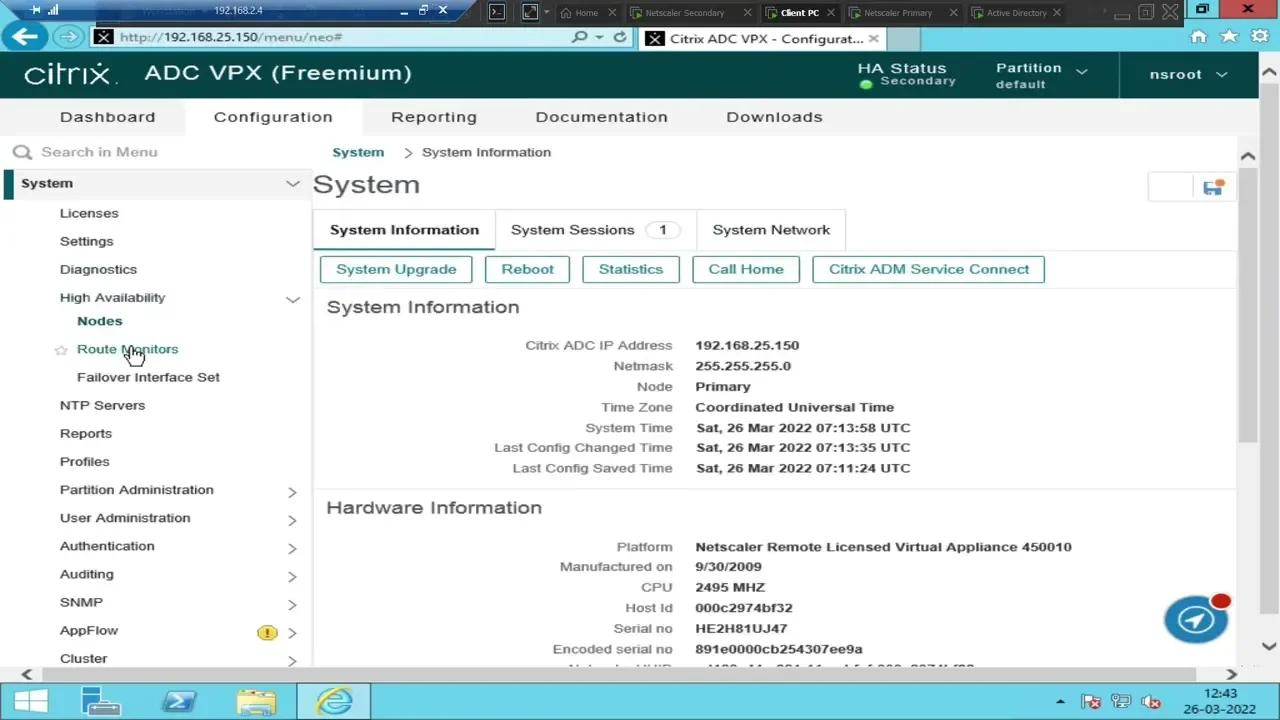Open the nsroot user dropdown
This screenshot has height=720, width=1280.
(x=1189, y=74)
